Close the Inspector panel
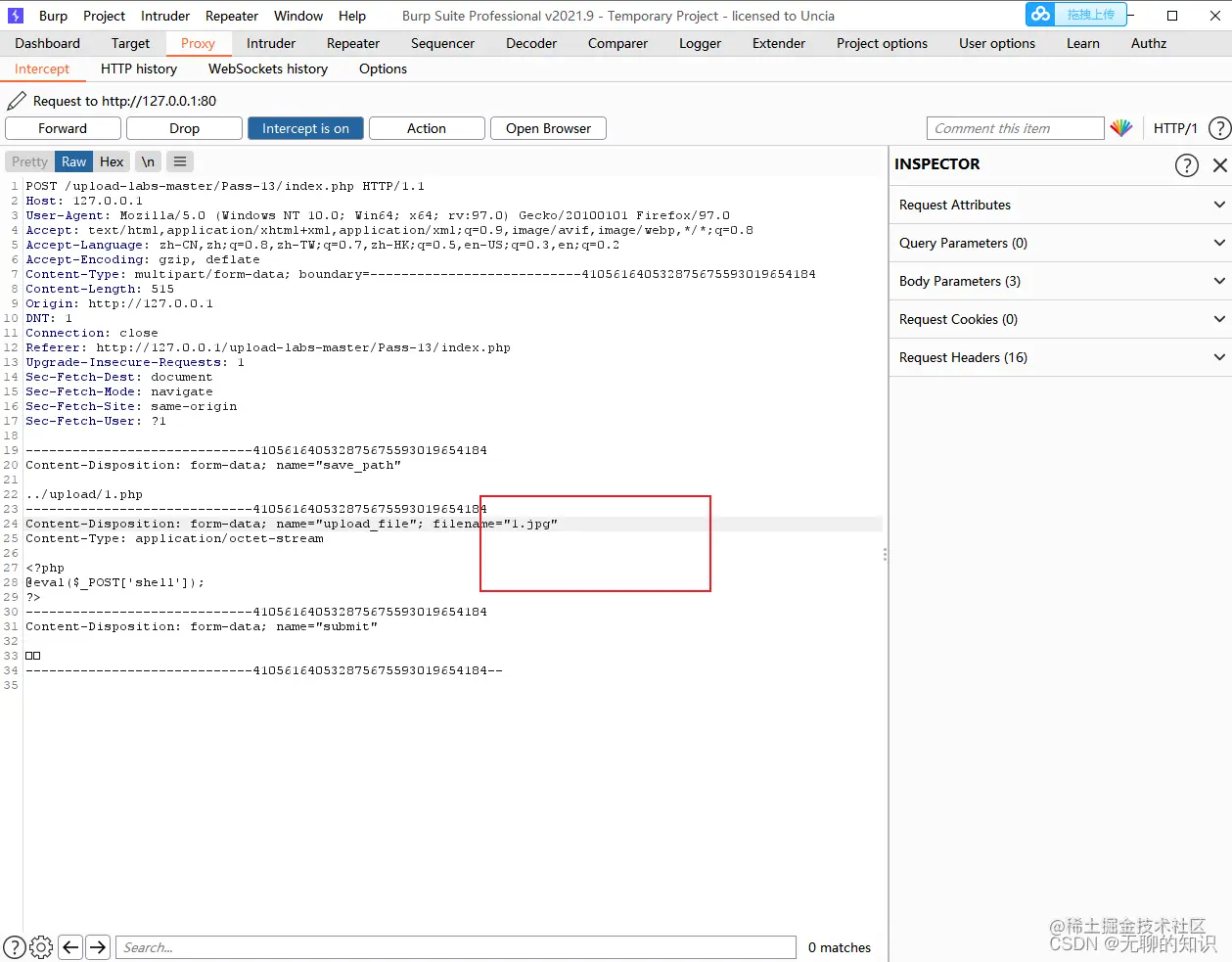Screen dimensions: 1232x962 1219,165
